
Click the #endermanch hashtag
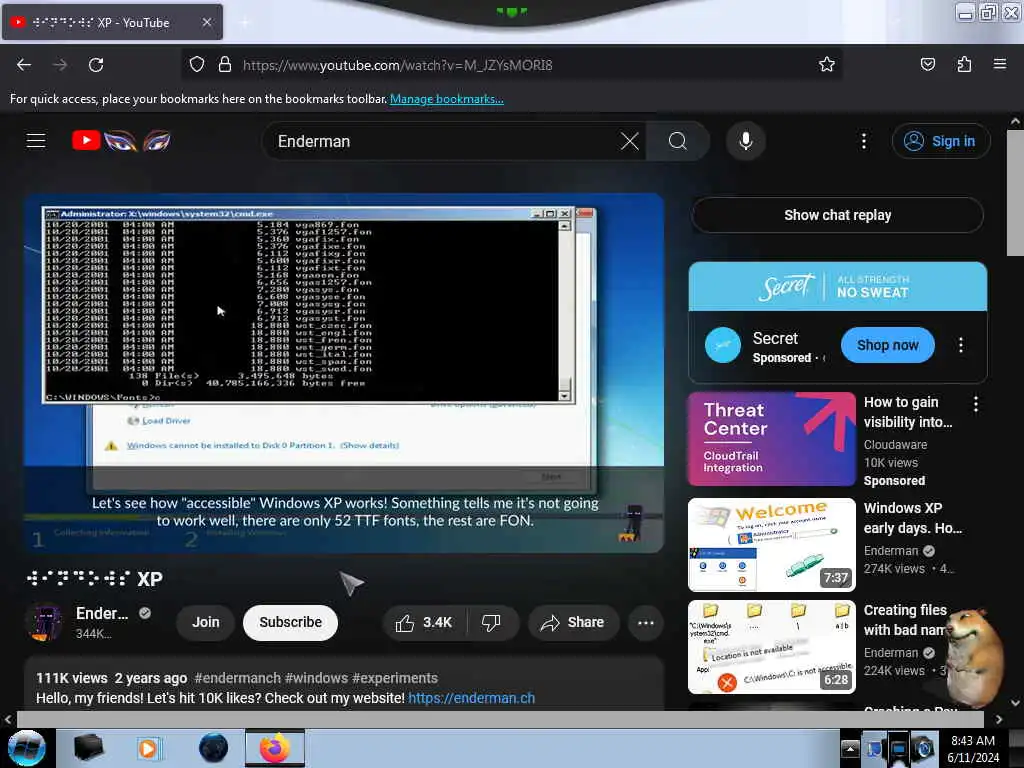click(238, 678)
